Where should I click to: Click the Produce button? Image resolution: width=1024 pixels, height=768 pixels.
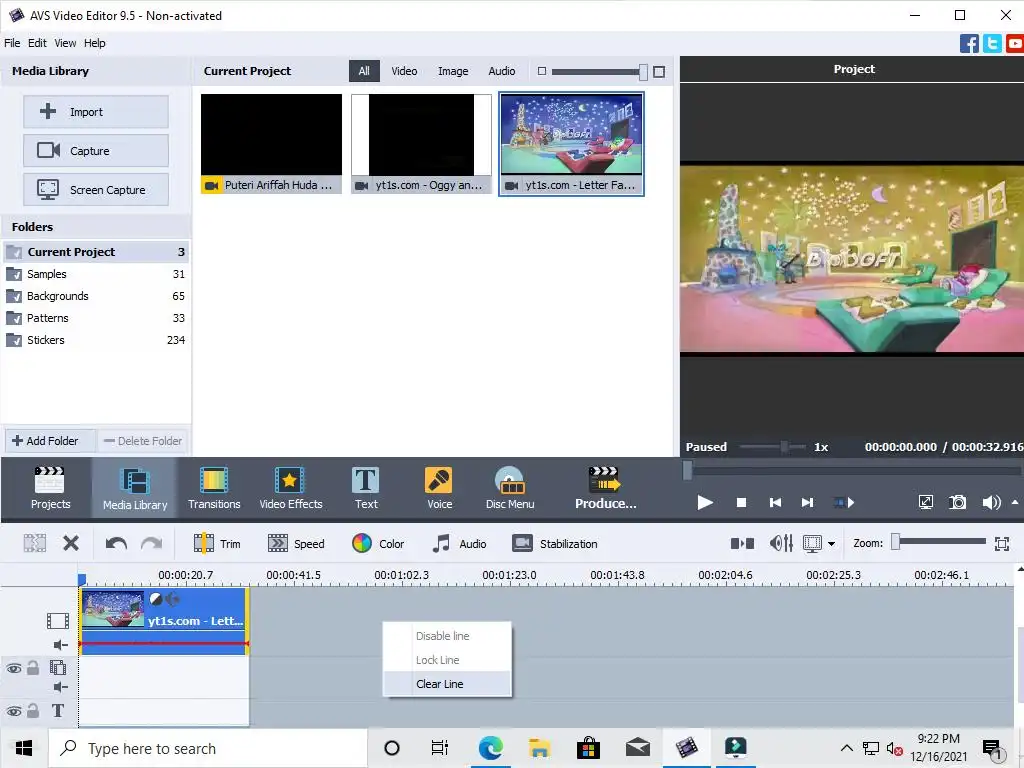tap(605, 488)
